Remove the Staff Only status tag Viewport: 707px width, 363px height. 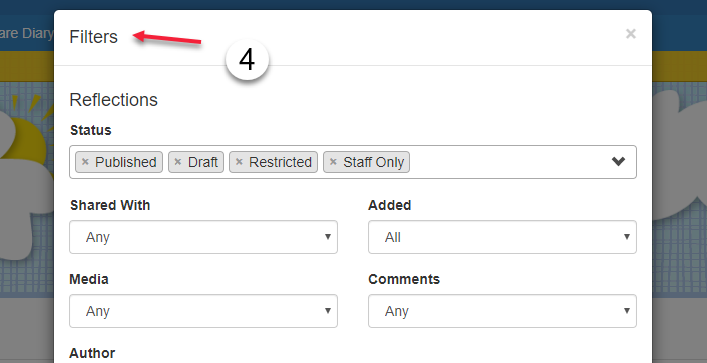click(x=333, y=162)
